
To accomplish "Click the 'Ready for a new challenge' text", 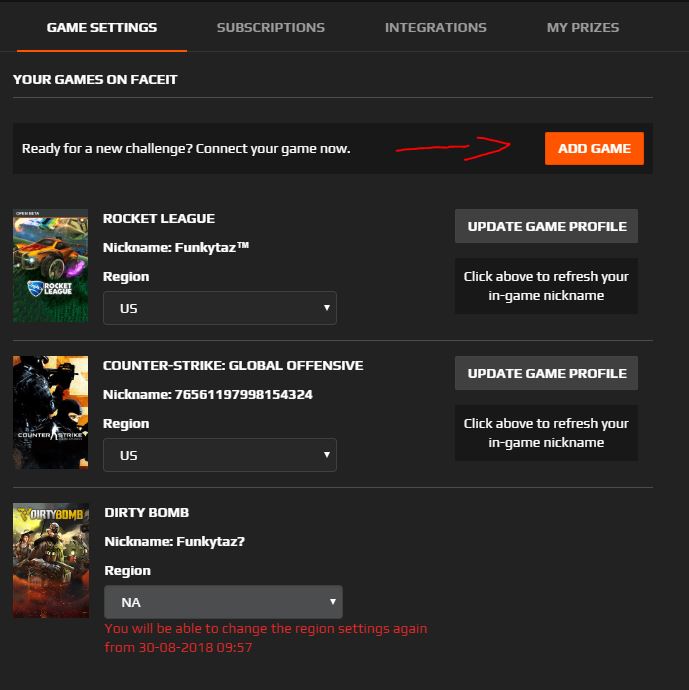I will point(186,148).
